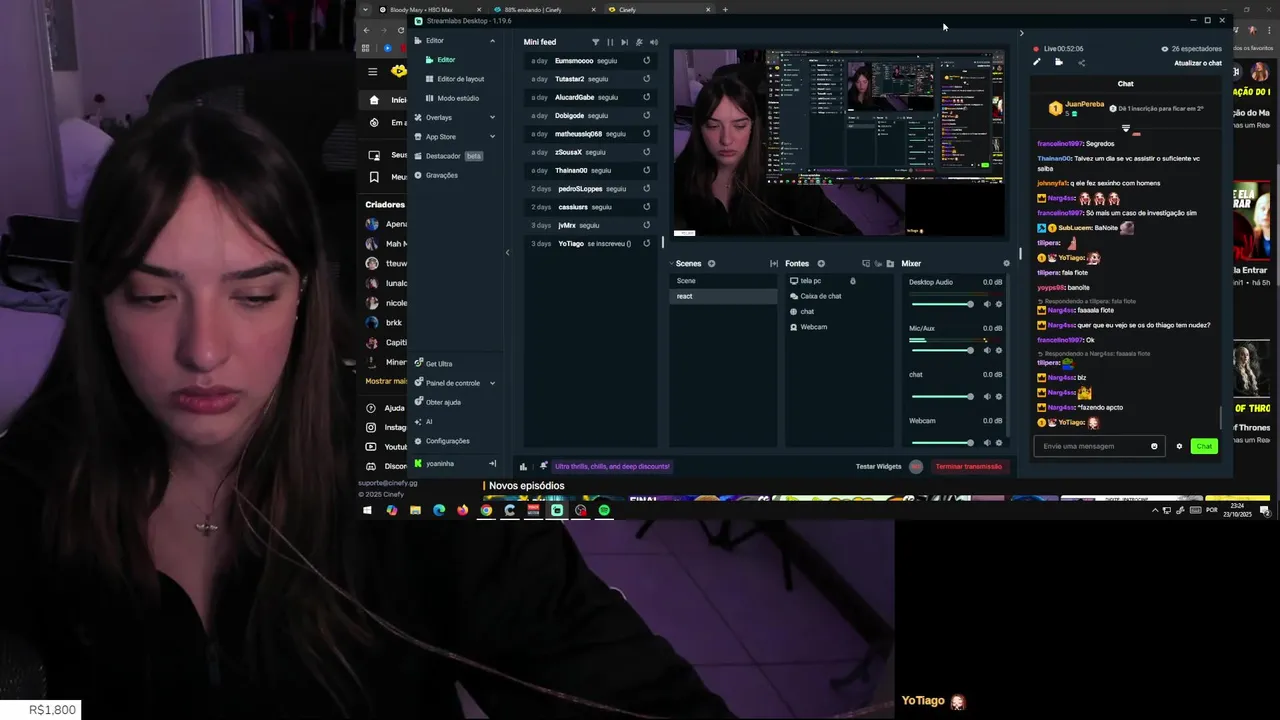This screenshot has height=720, width=1280.
Task: Select the react scene
Action: pyautogui.click(x=722, y=296)
